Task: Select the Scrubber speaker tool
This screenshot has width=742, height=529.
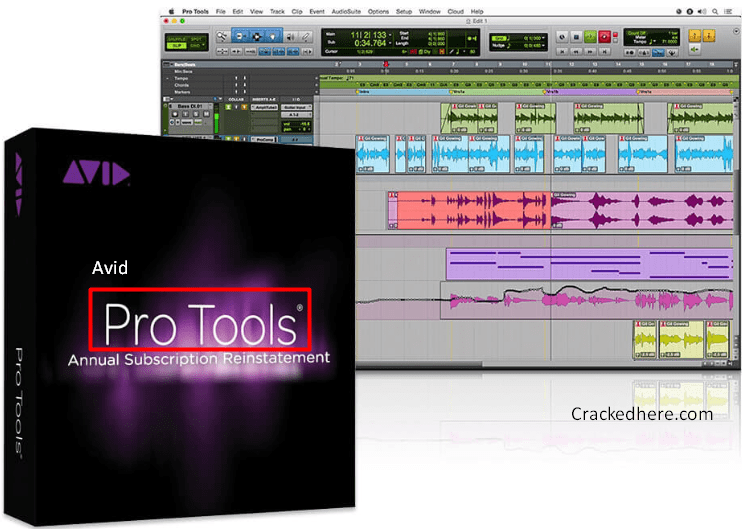Action: point(290,37)
